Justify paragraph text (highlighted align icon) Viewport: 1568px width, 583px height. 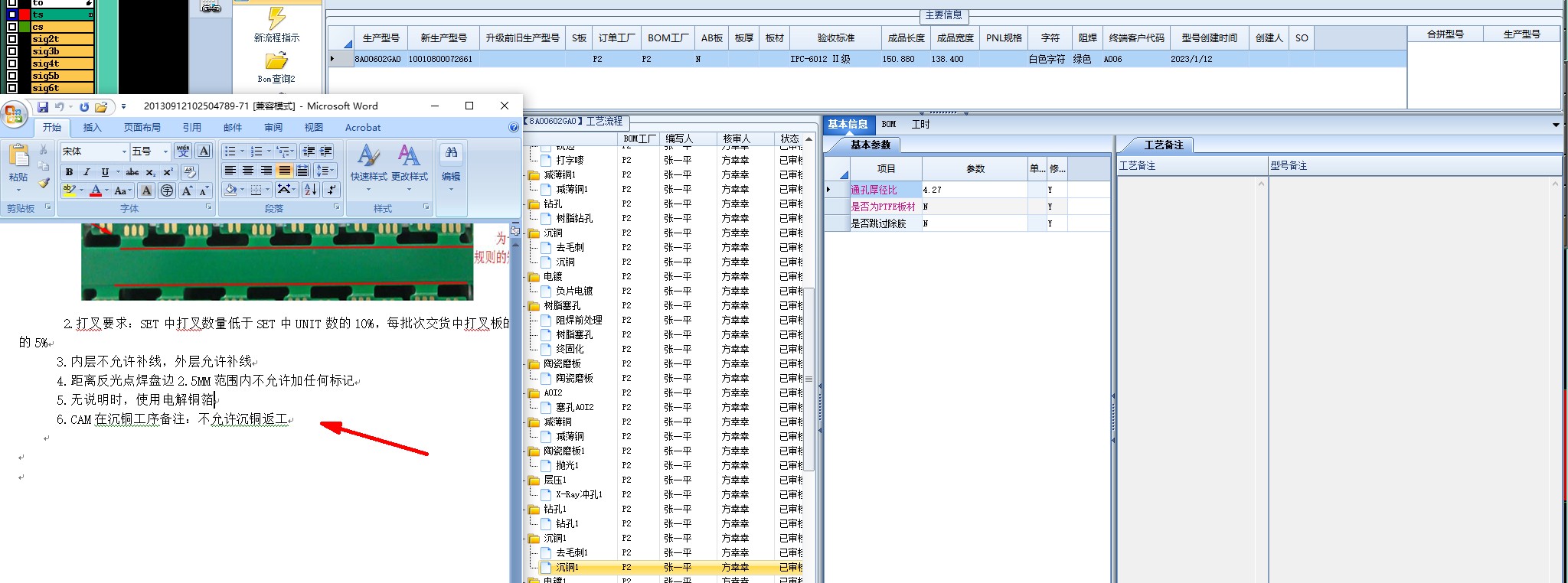pos(285,171)
